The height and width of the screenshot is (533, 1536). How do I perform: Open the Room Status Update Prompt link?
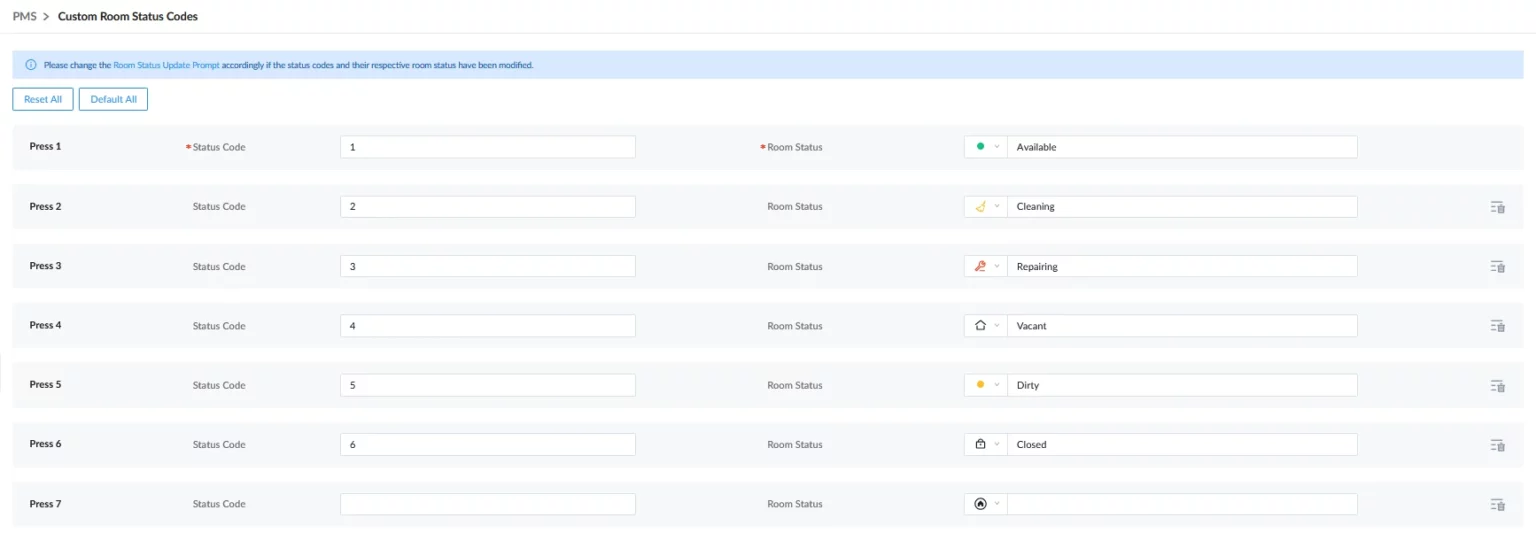(166, 65)
